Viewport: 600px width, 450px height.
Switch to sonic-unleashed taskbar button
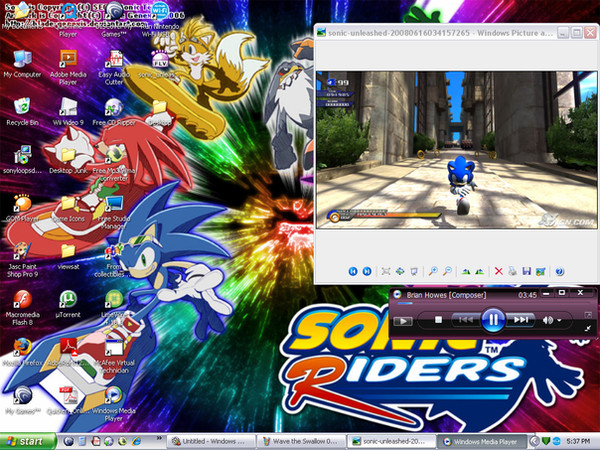coord(391,442)
